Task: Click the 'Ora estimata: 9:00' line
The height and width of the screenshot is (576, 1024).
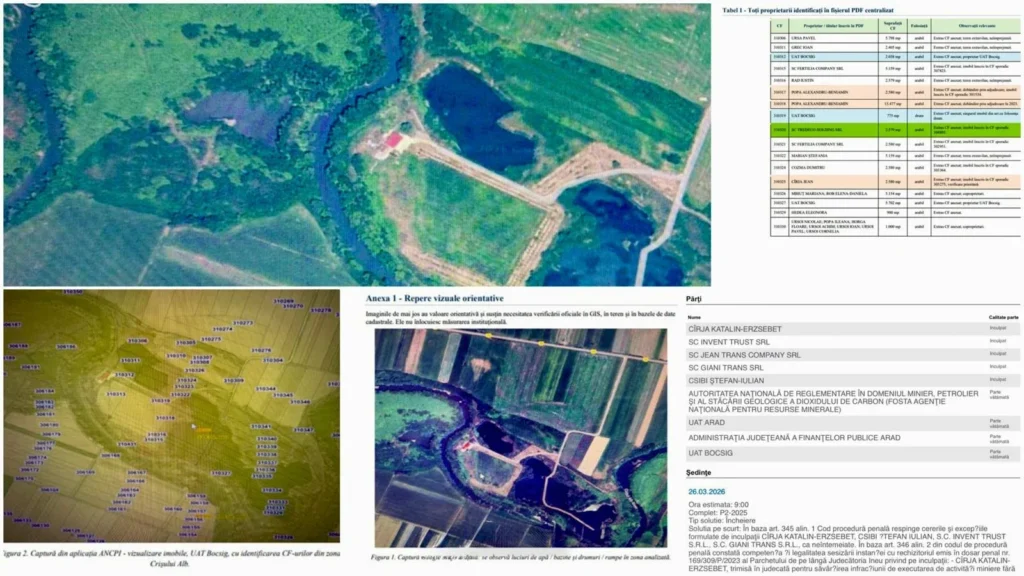Action: 718,505
